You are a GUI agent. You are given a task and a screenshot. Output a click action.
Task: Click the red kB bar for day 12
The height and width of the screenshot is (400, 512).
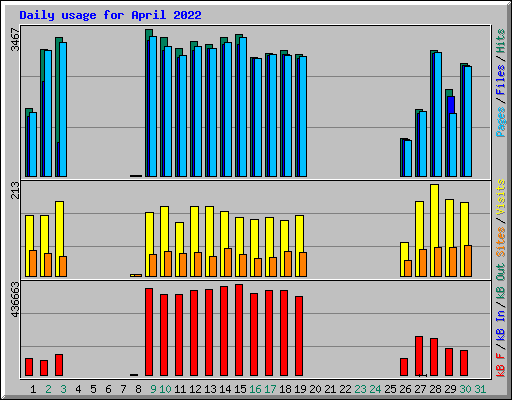click(x=194, y=333)
